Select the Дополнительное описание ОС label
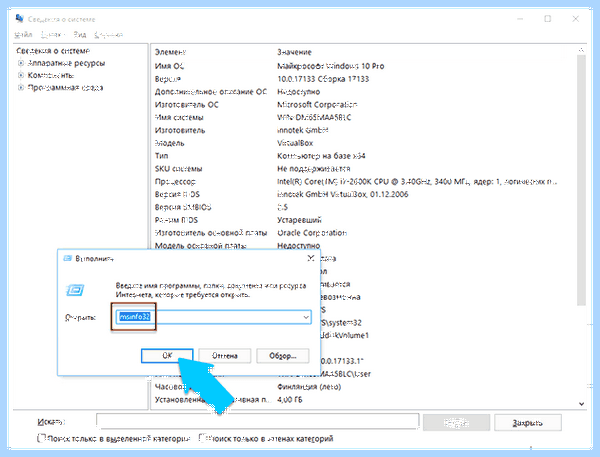 click(x=210, y=92)
